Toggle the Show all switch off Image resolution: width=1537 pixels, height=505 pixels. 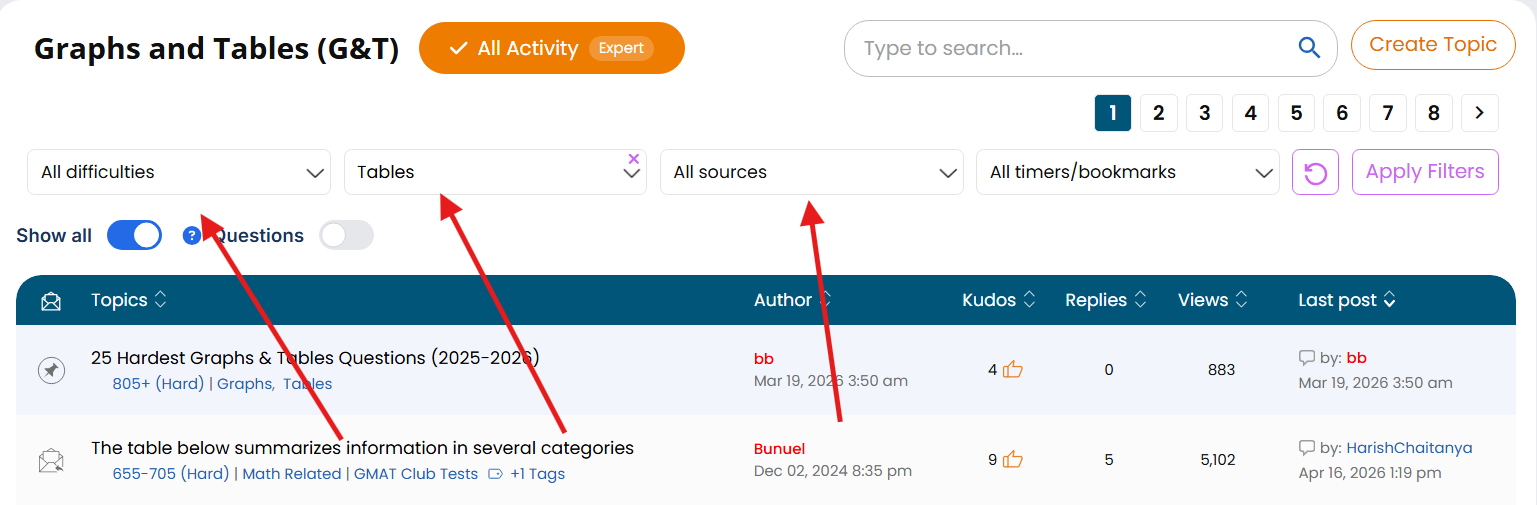click(x=134, y=236)
